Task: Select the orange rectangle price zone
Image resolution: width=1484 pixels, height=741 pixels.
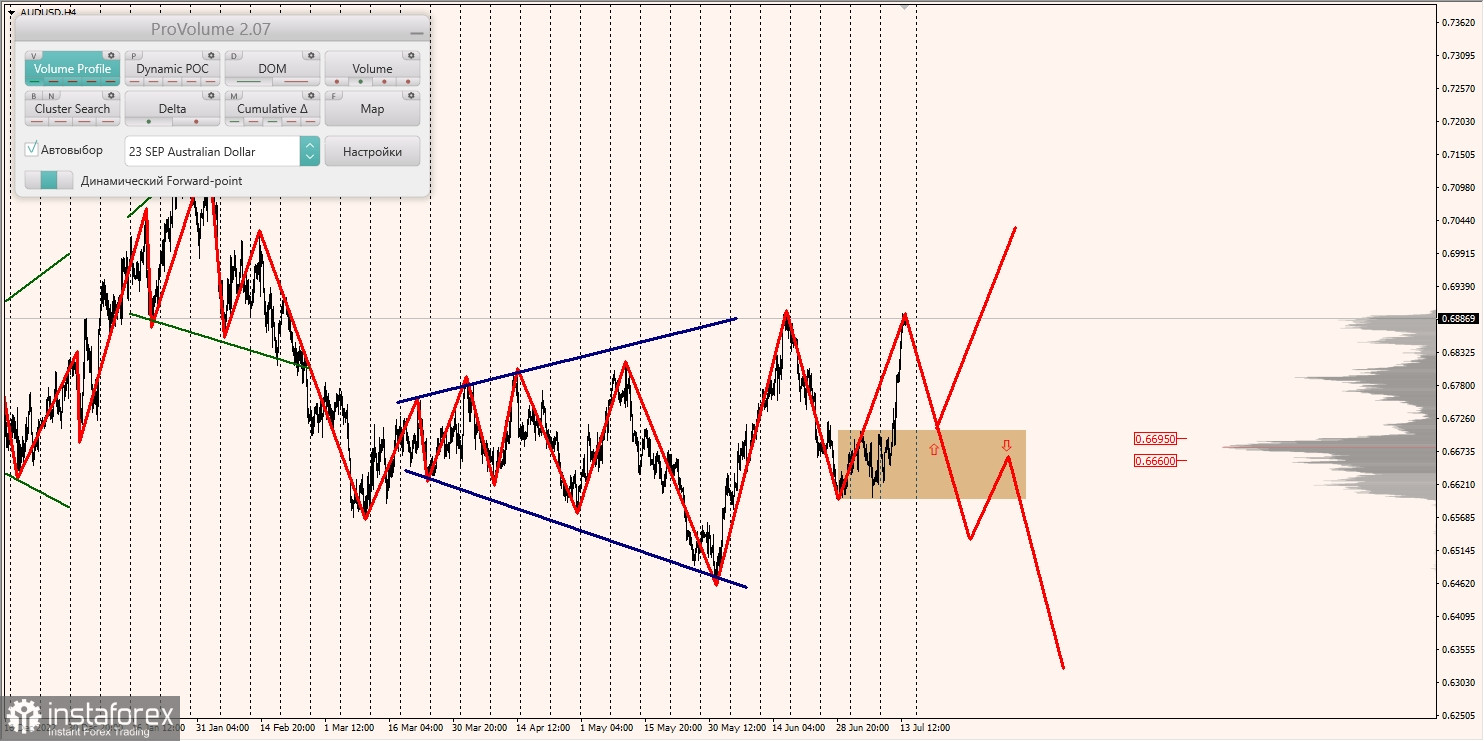Action: (932, 465)
